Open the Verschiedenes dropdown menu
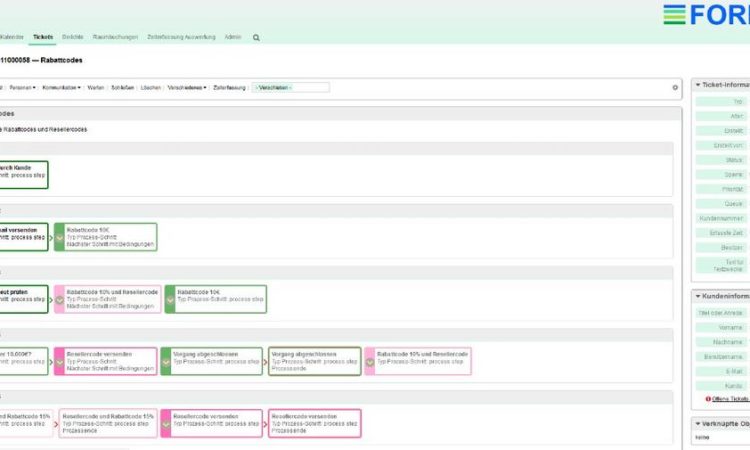The width and height of the screenshot is (750, 450). (x=187, y=88)
